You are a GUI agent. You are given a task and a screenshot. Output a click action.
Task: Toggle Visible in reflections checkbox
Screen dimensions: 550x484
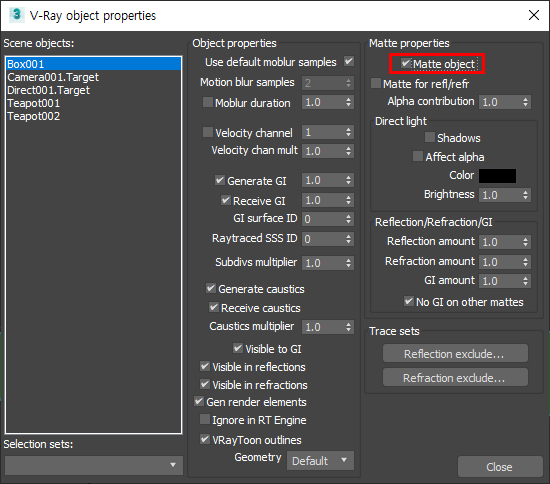205,367
